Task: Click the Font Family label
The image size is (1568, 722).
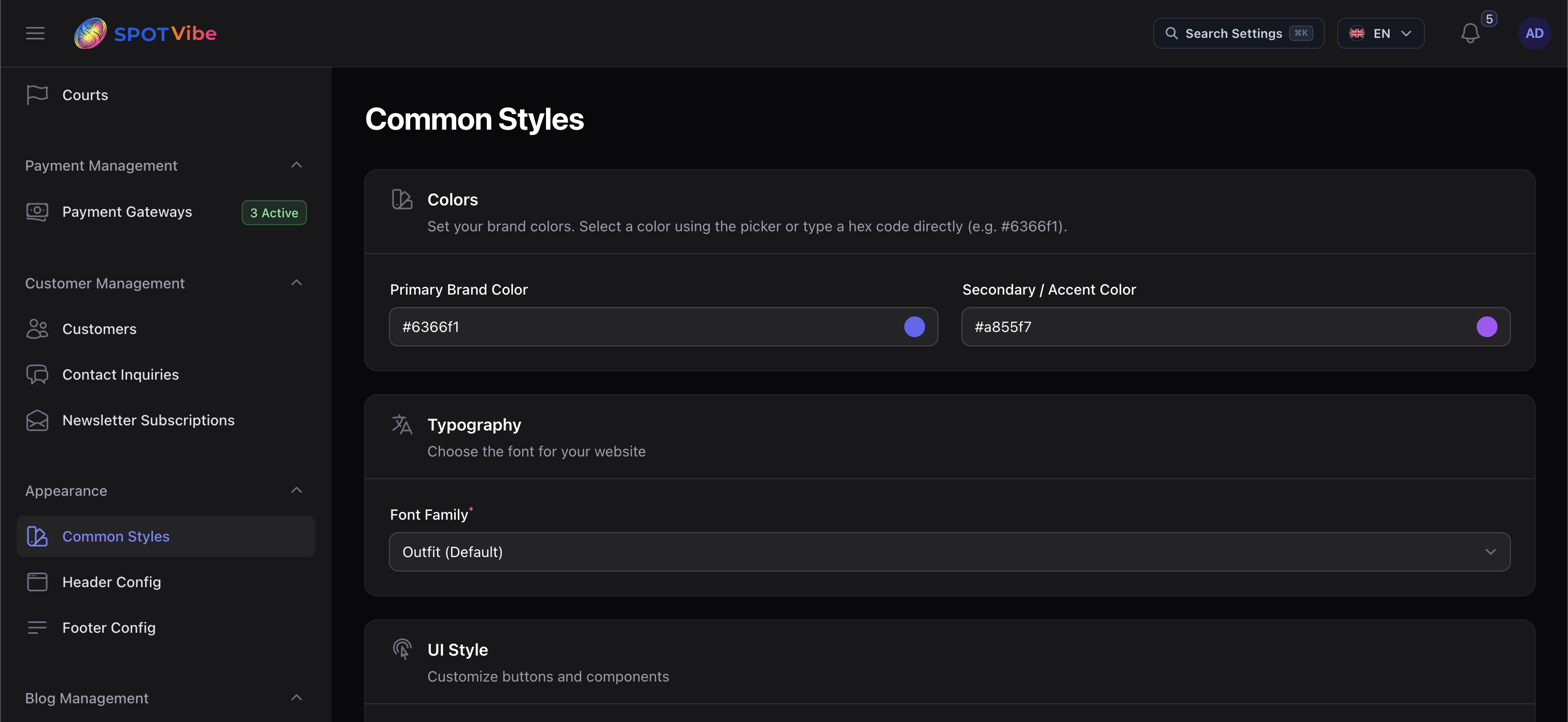Action: point(429,515)
